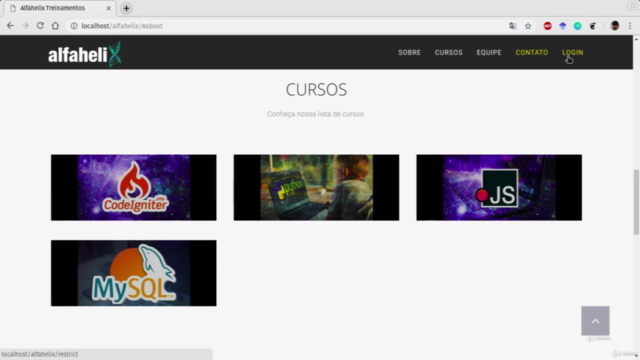Open the purple extension icon

pos(562,26)
